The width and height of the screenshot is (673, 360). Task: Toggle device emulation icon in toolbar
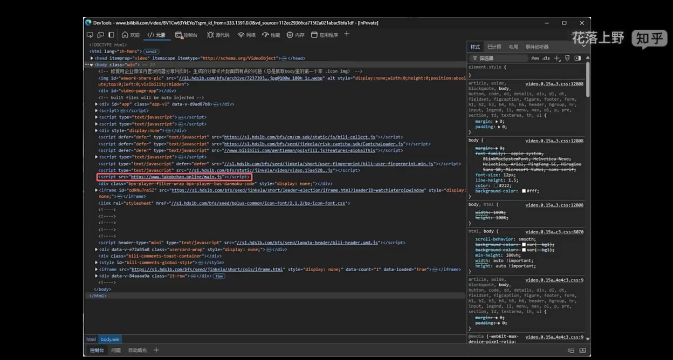[x=100, y=35]
